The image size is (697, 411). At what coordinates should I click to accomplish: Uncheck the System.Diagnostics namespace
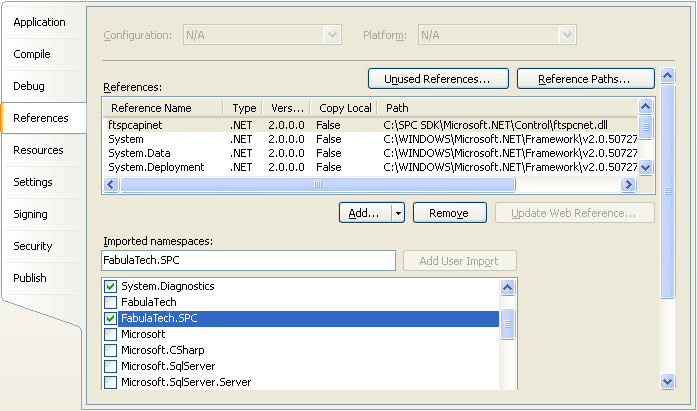[110, 286]
